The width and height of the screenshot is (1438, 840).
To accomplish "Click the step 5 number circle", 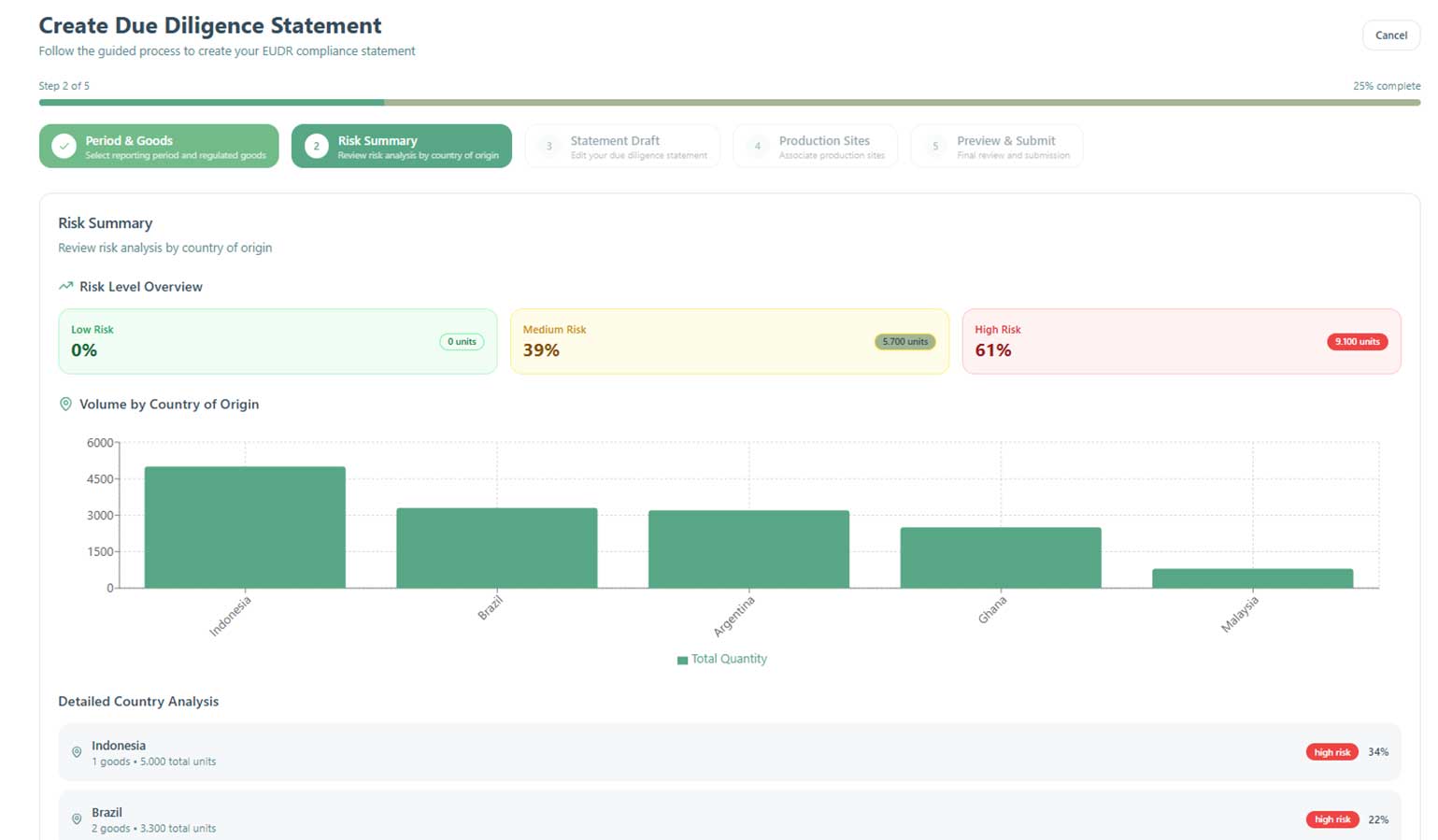I will click(935, 147).
